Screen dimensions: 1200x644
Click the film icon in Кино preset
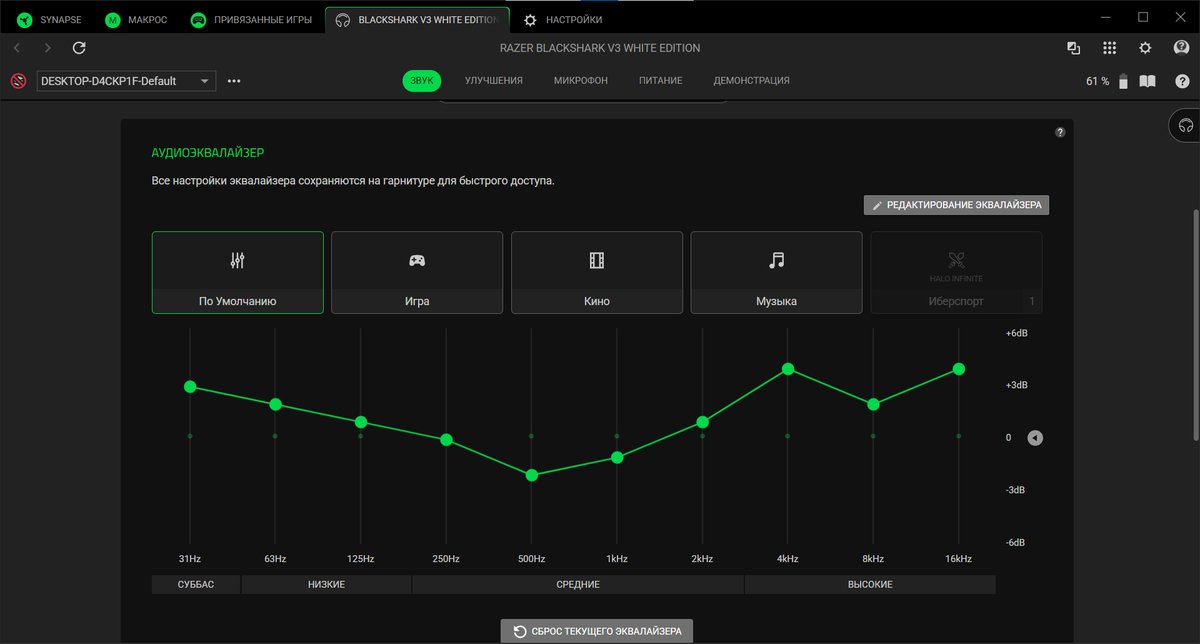(597, 260)
